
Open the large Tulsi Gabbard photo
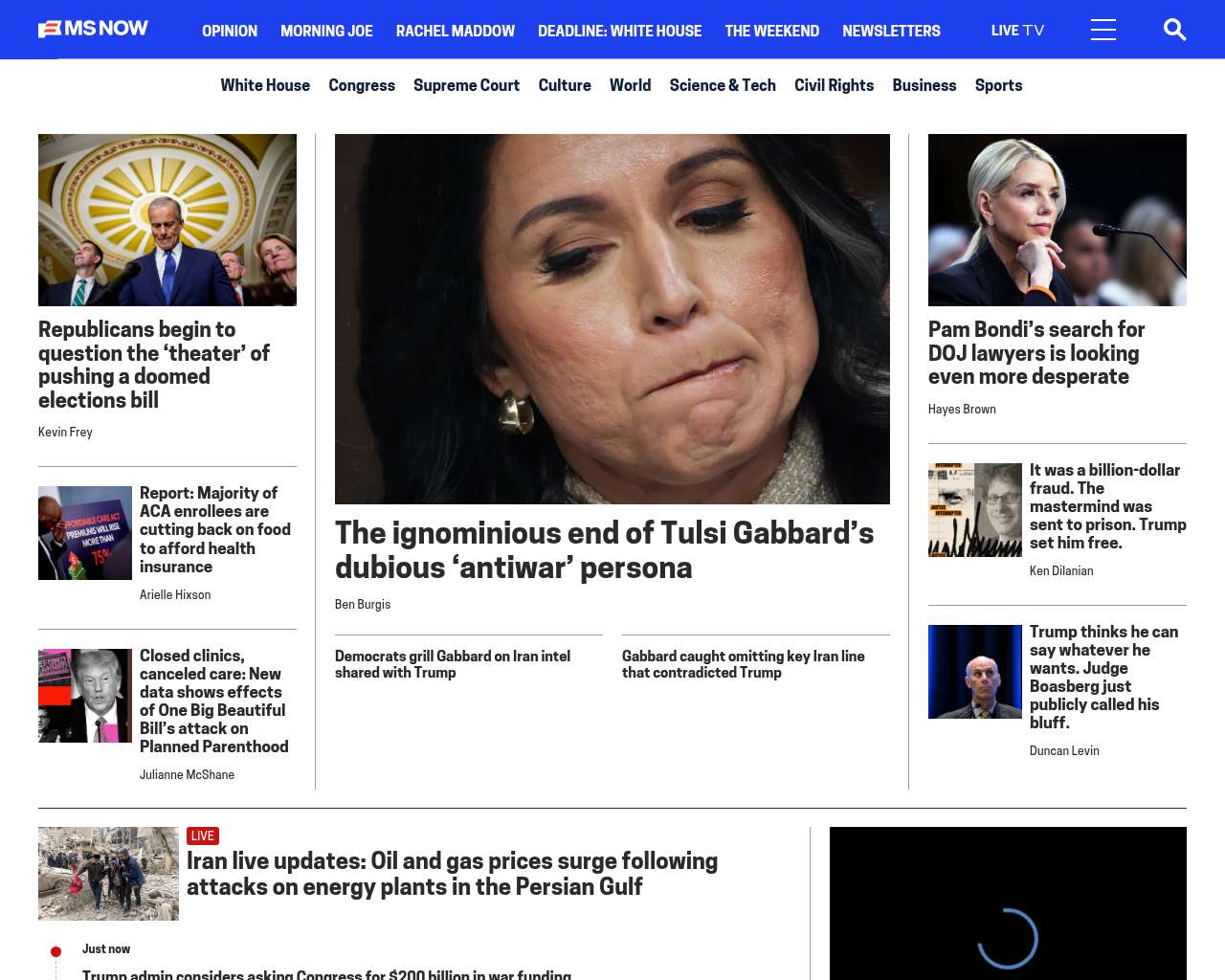coord(612,319)
